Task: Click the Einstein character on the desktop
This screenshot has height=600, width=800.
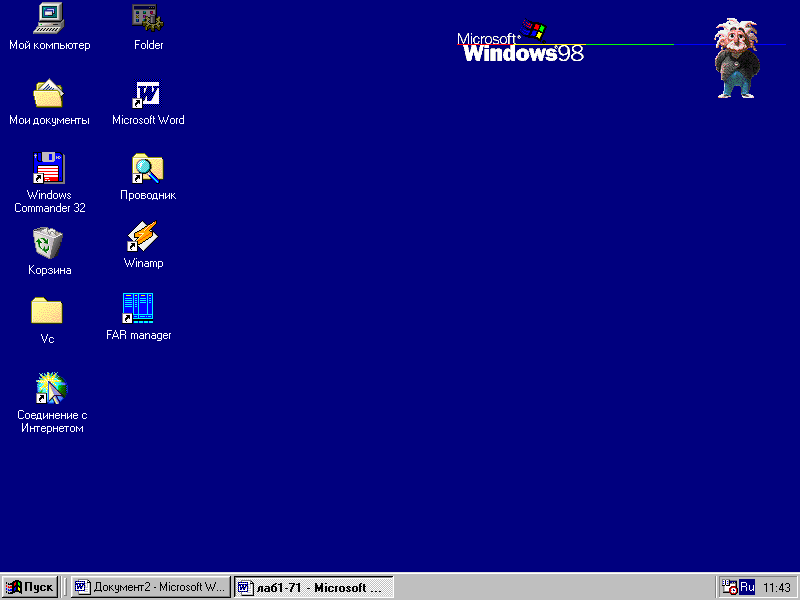Action: pos(737,58)
